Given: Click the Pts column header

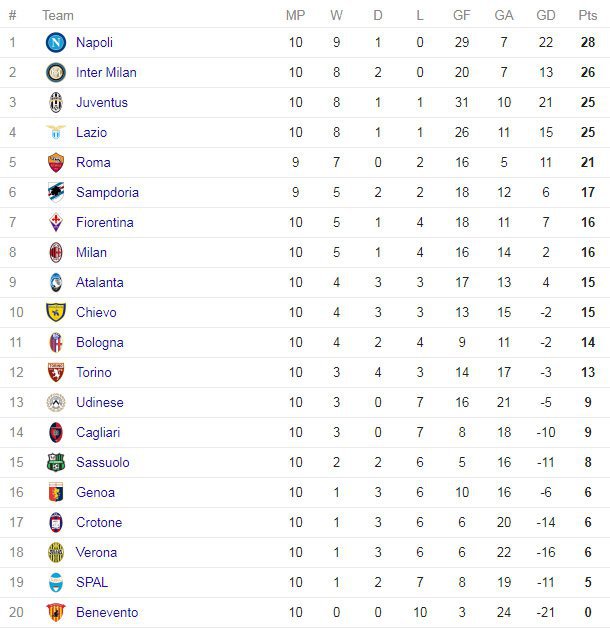Looking at the screenshot, I should coord(587,15).
